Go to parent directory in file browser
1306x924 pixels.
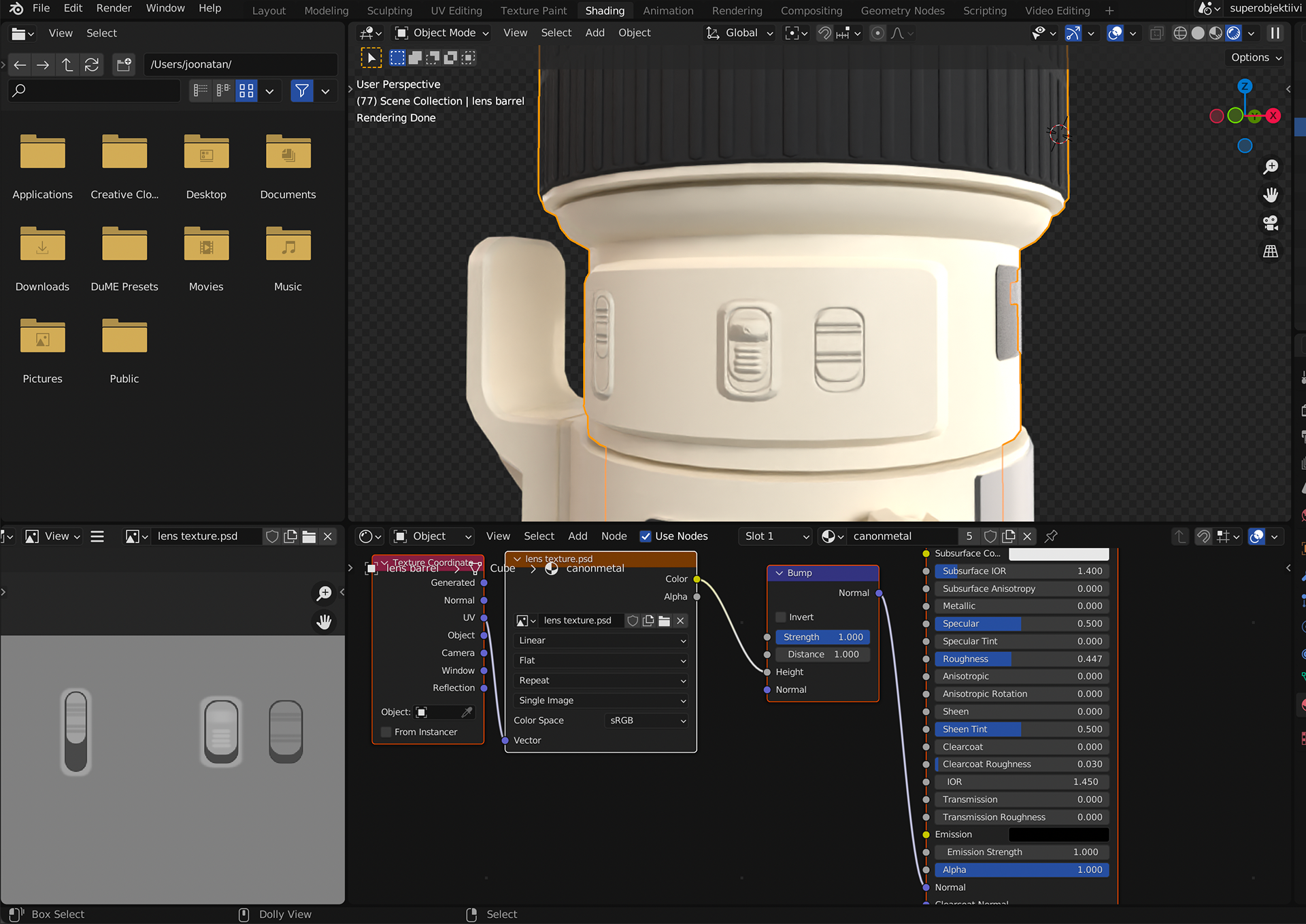[67, 65]
